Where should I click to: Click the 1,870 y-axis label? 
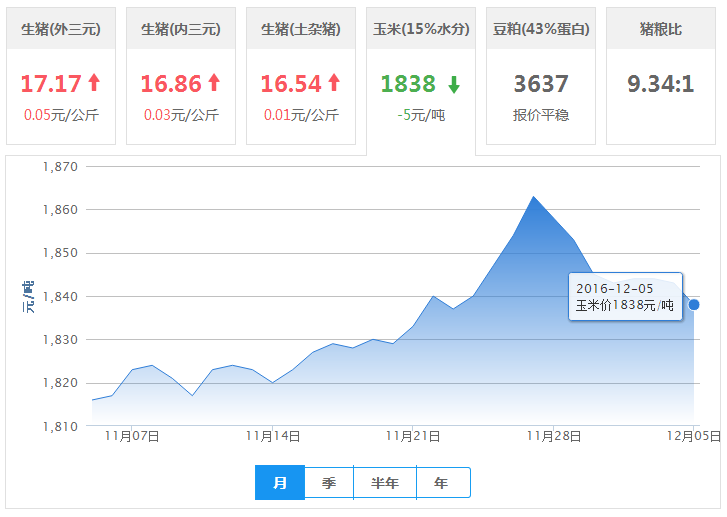tap(60, 166)
